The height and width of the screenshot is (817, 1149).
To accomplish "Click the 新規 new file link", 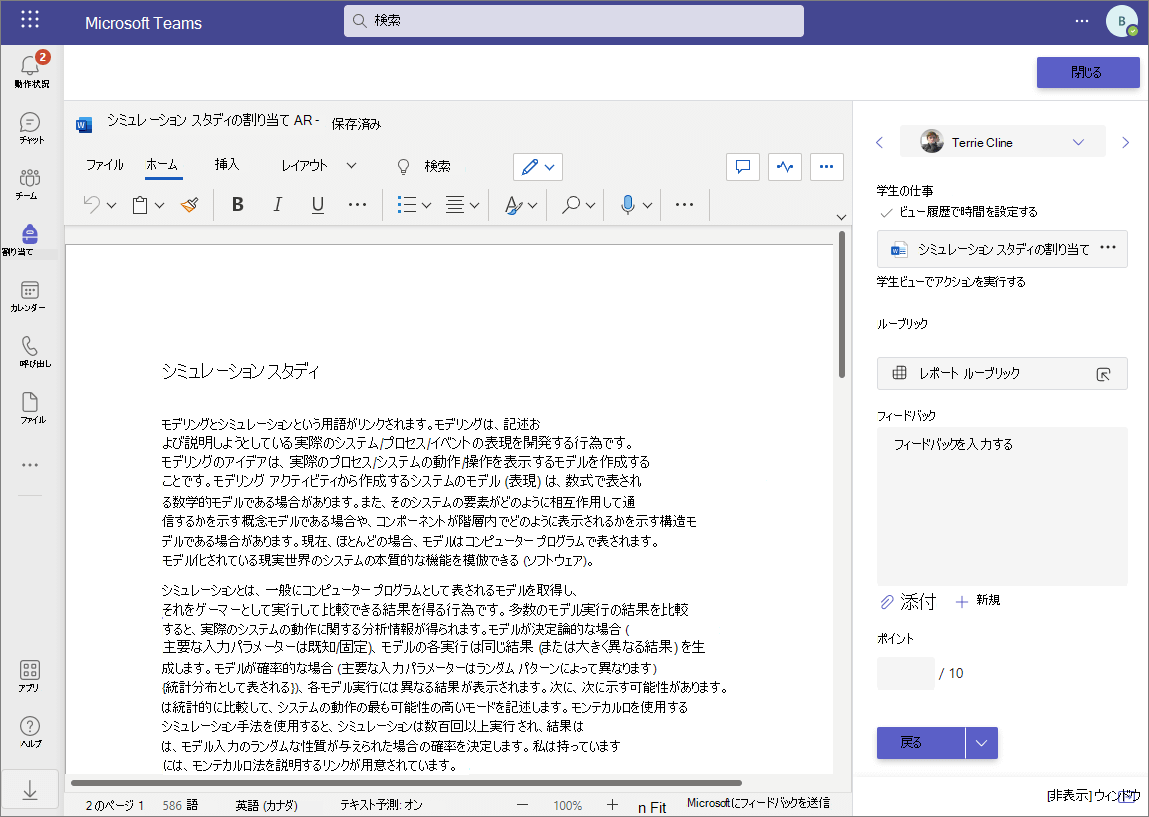I will tap(978, 601).
